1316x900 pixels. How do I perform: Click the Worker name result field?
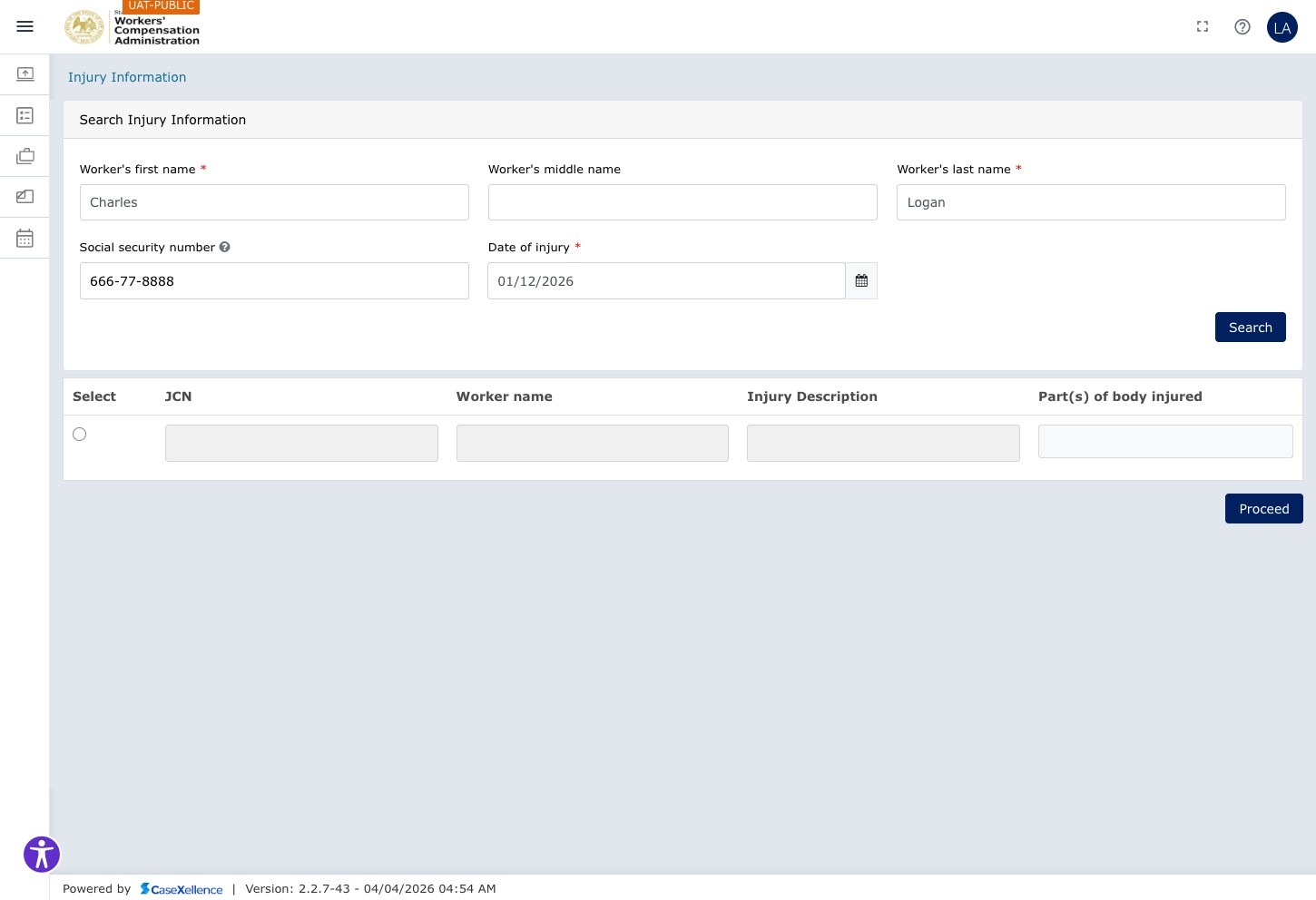click(x=593, y=443)
